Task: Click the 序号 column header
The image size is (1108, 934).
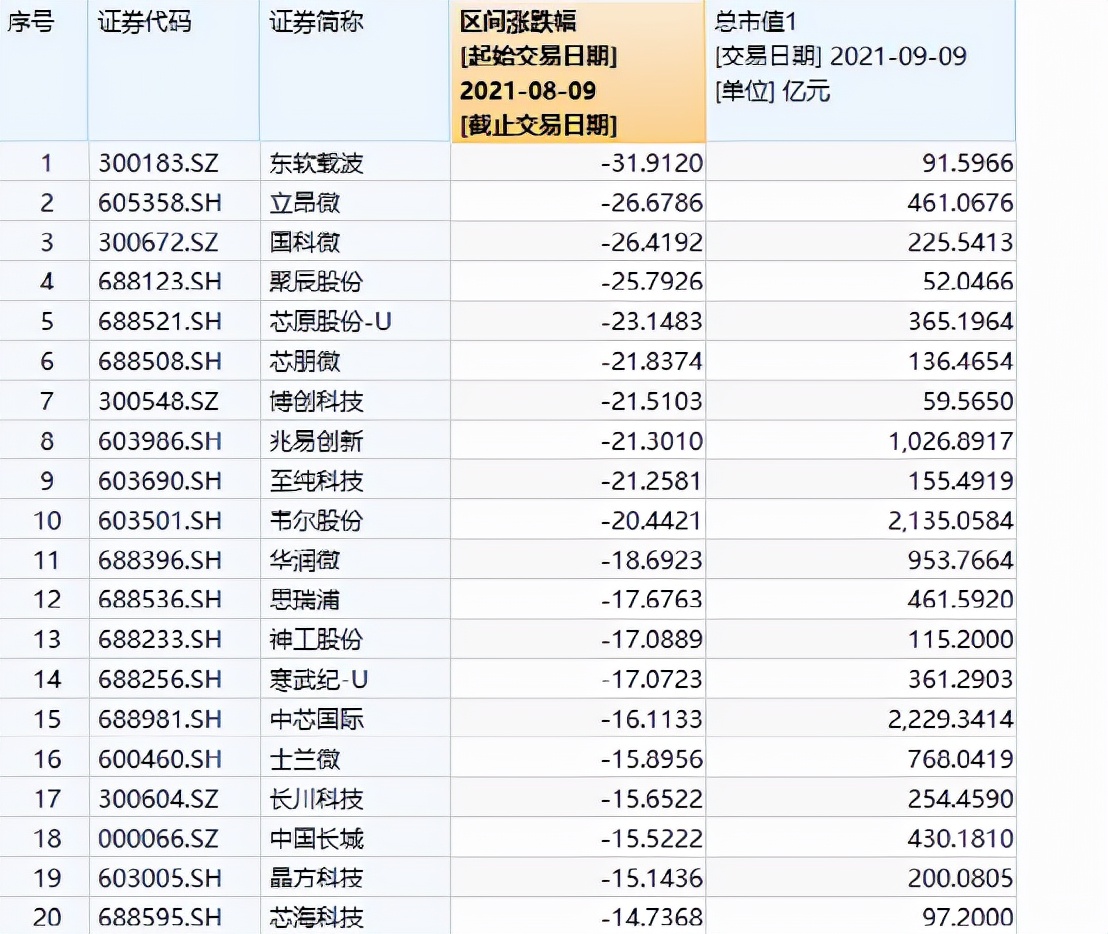Action: (31, 24)
